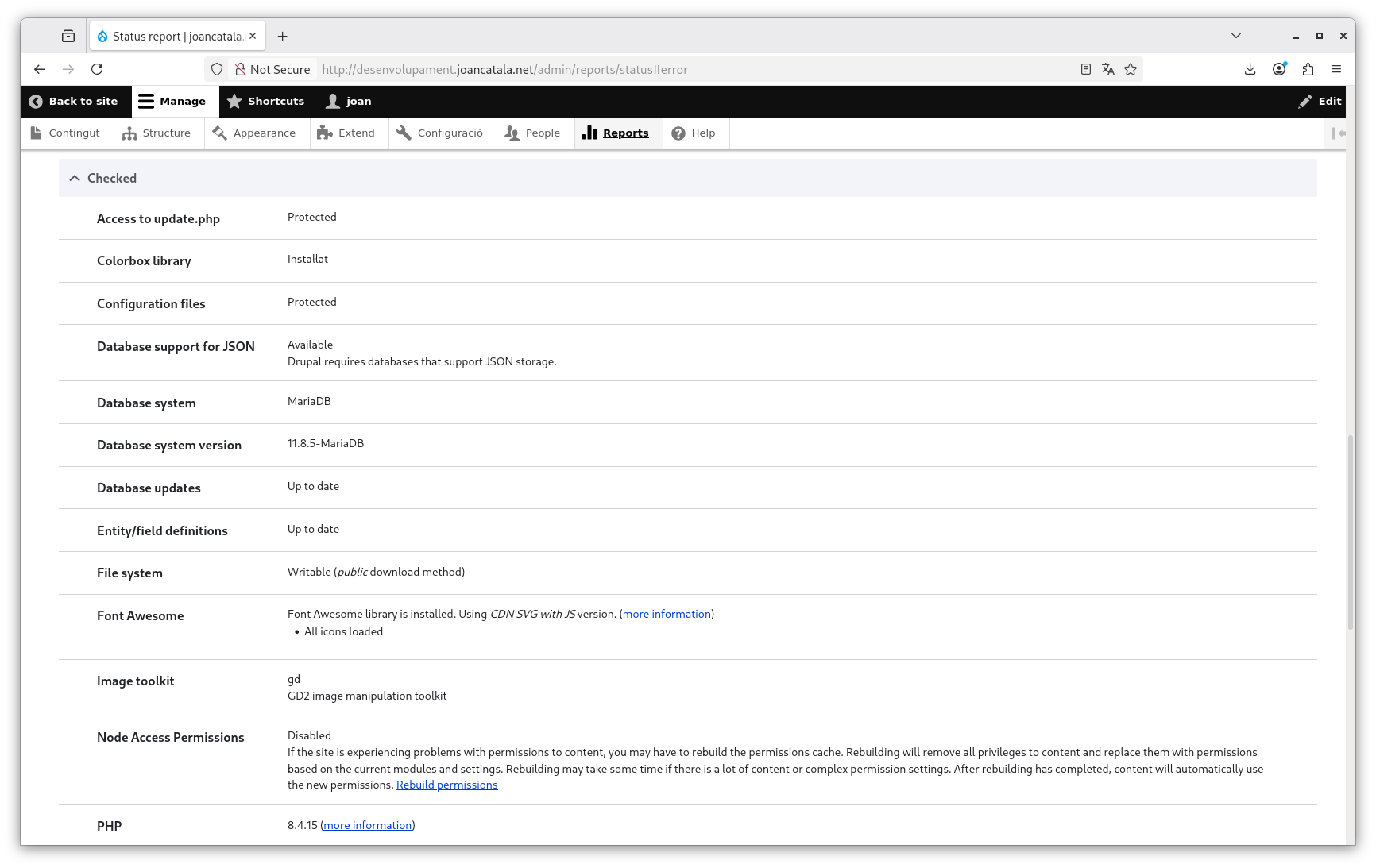The width and height of the screenshot is (1376, 868).
Task: Click the address bar URL field
Action: click(x=556, y=69)
